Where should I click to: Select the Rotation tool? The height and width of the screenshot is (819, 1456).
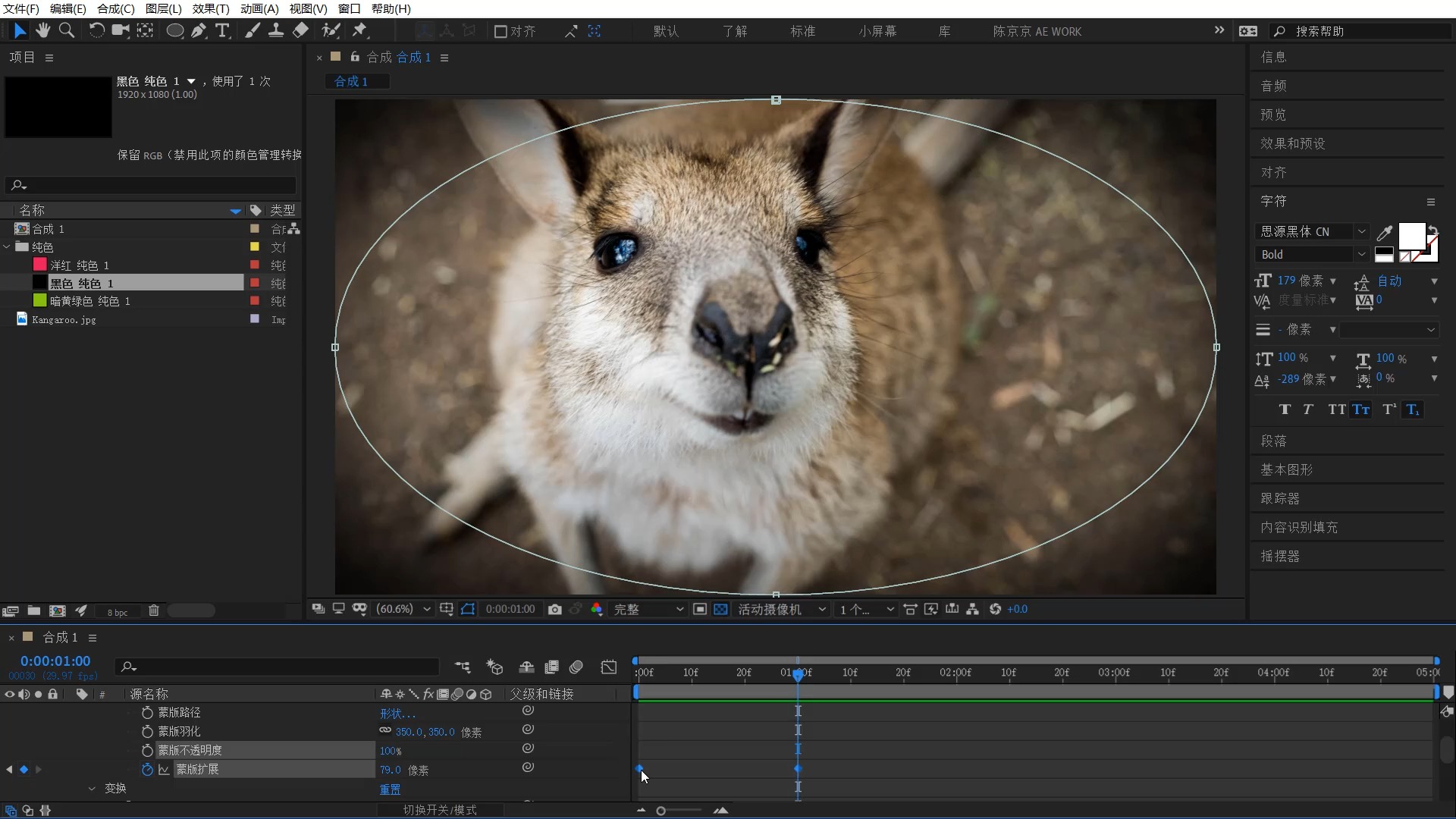coord(96,30)
